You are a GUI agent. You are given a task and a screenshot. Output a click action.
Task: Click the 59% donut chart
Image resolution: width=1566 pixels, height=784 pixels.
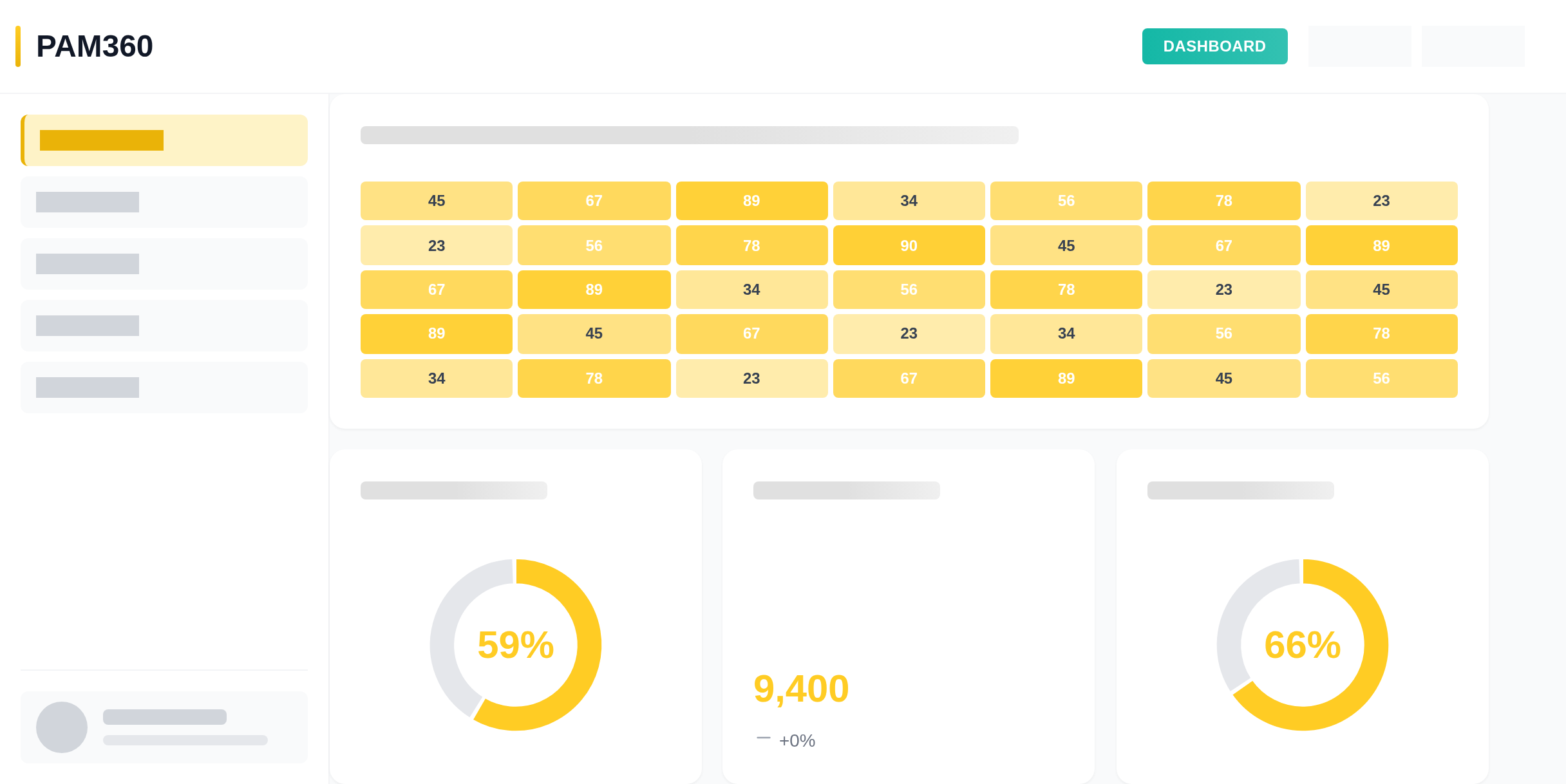(515, 645)
